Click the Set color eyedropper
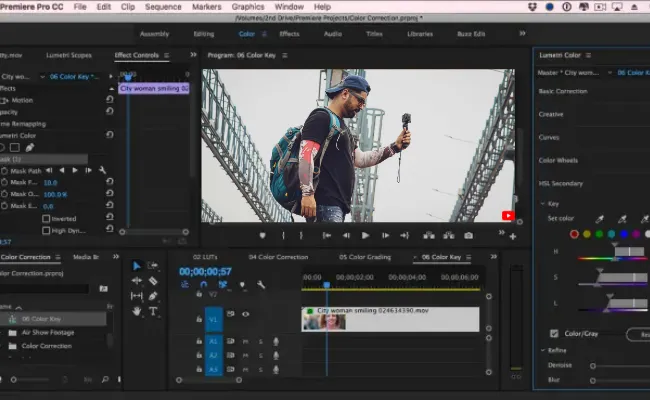650x400 pixels. point(599,219)
